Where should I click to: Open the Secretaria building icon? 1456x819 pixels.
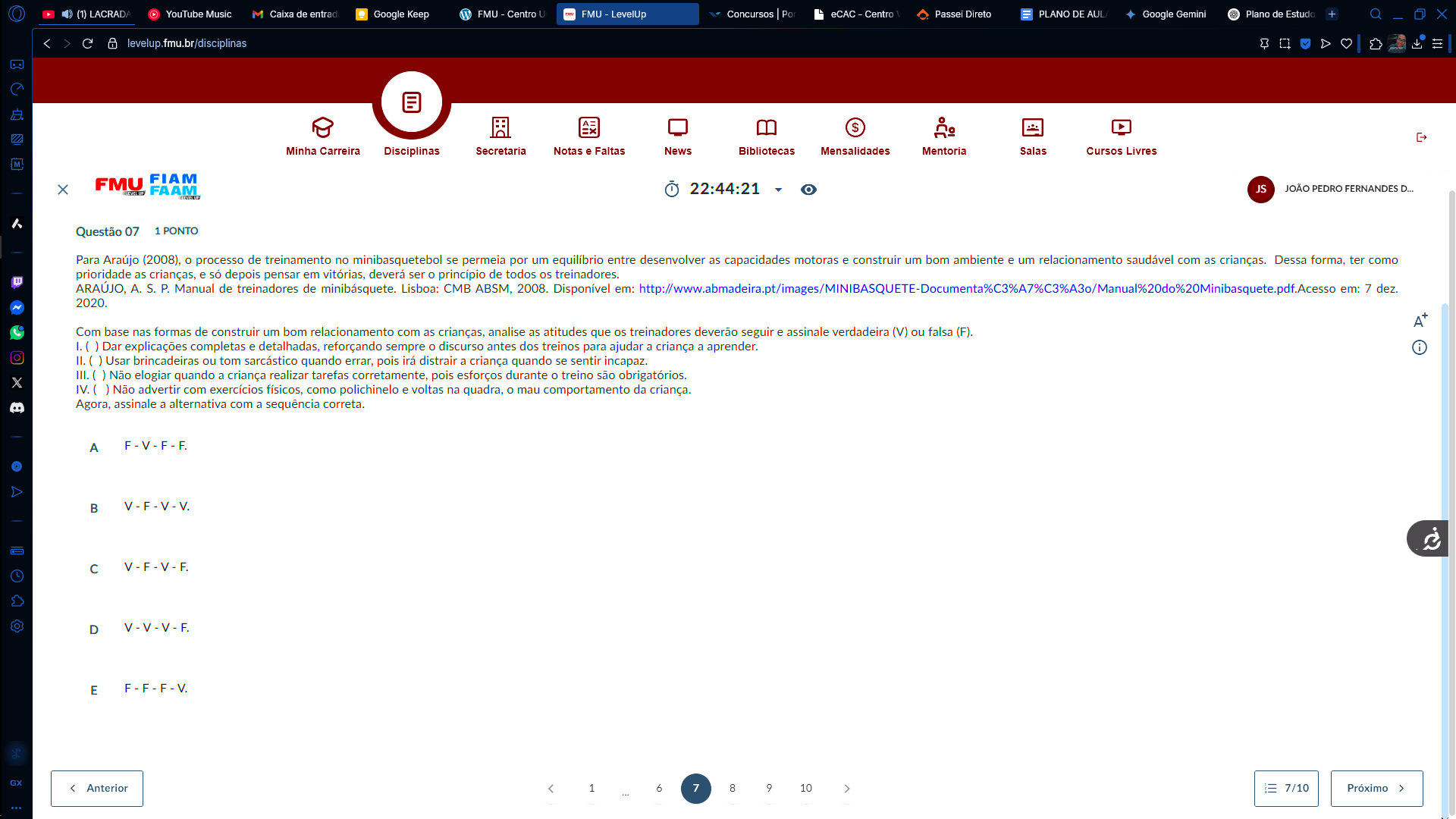tap(500, 127)
